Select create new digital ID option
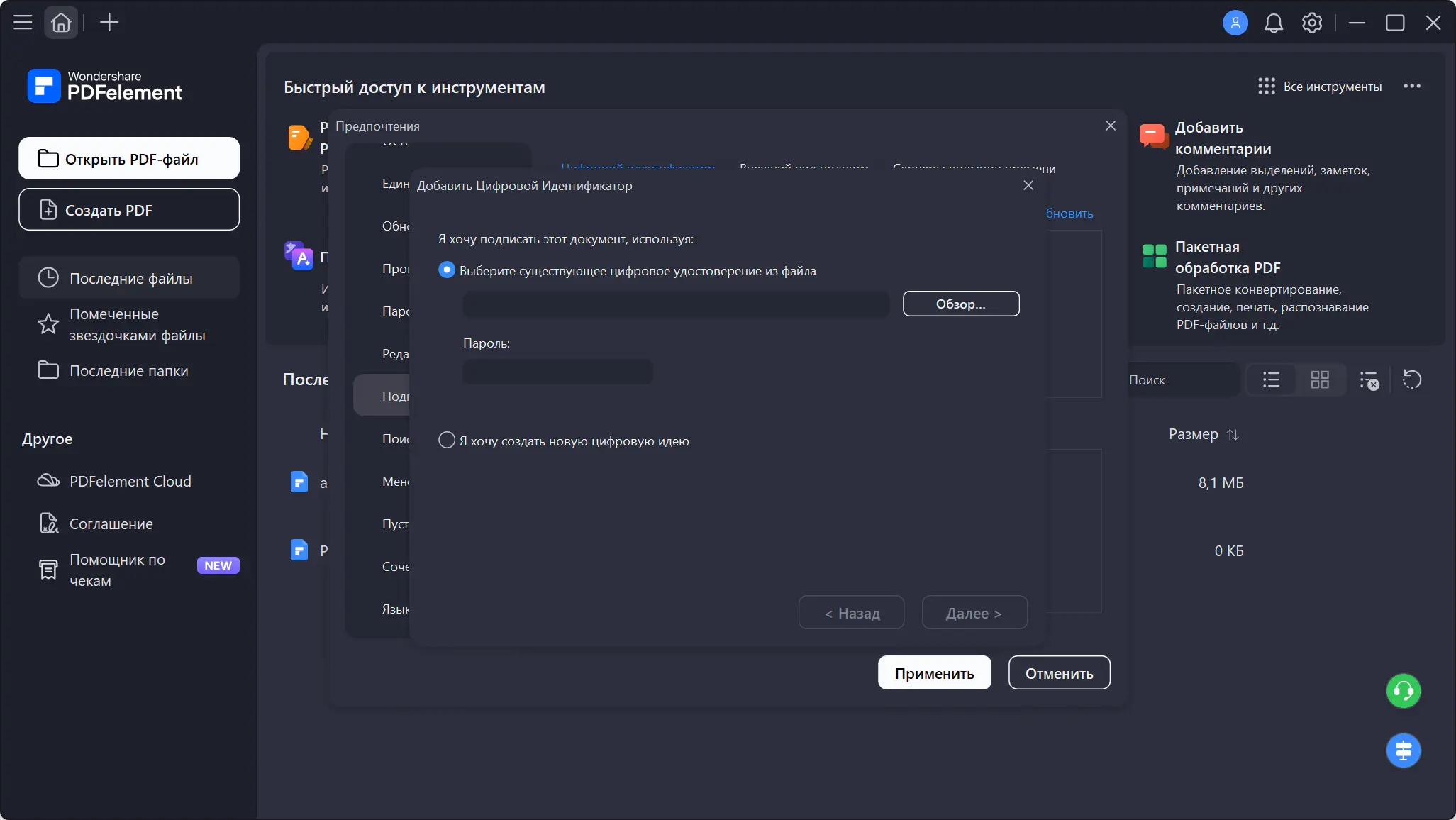This screenshot has height=820, width=1456. tap(447, 441)
